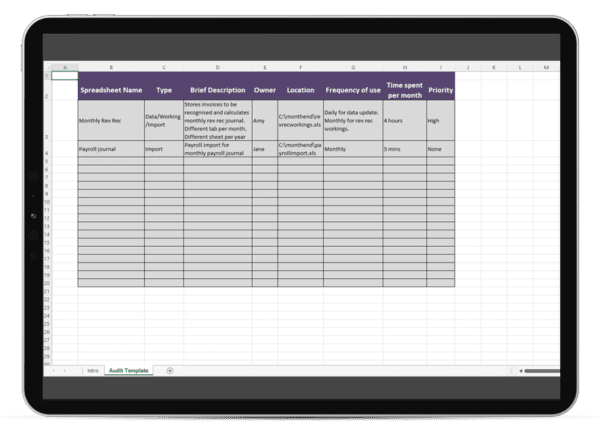Image resolution: width=600 pixels, height=441 pixels.
Task: Select the Payroll journal cell
Action: (111, 149)
